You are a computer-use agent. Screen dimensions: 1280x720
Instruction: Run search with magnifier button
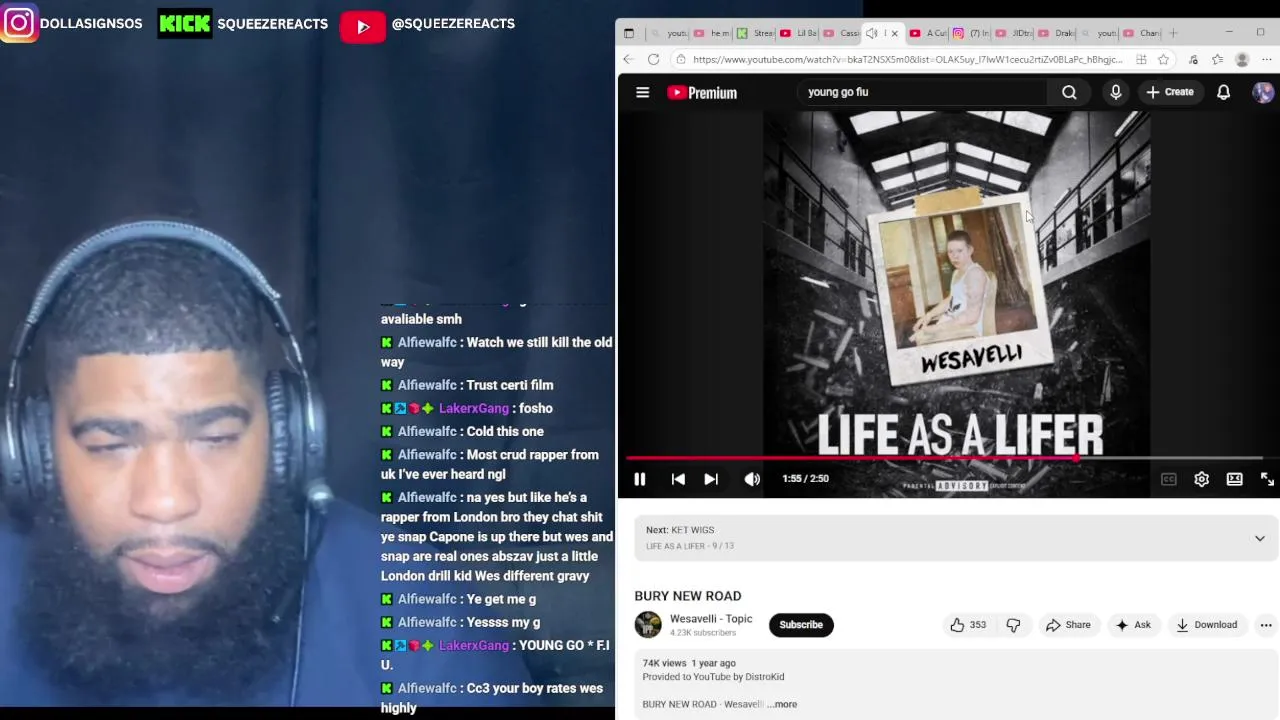click(x=1069, y=92)
